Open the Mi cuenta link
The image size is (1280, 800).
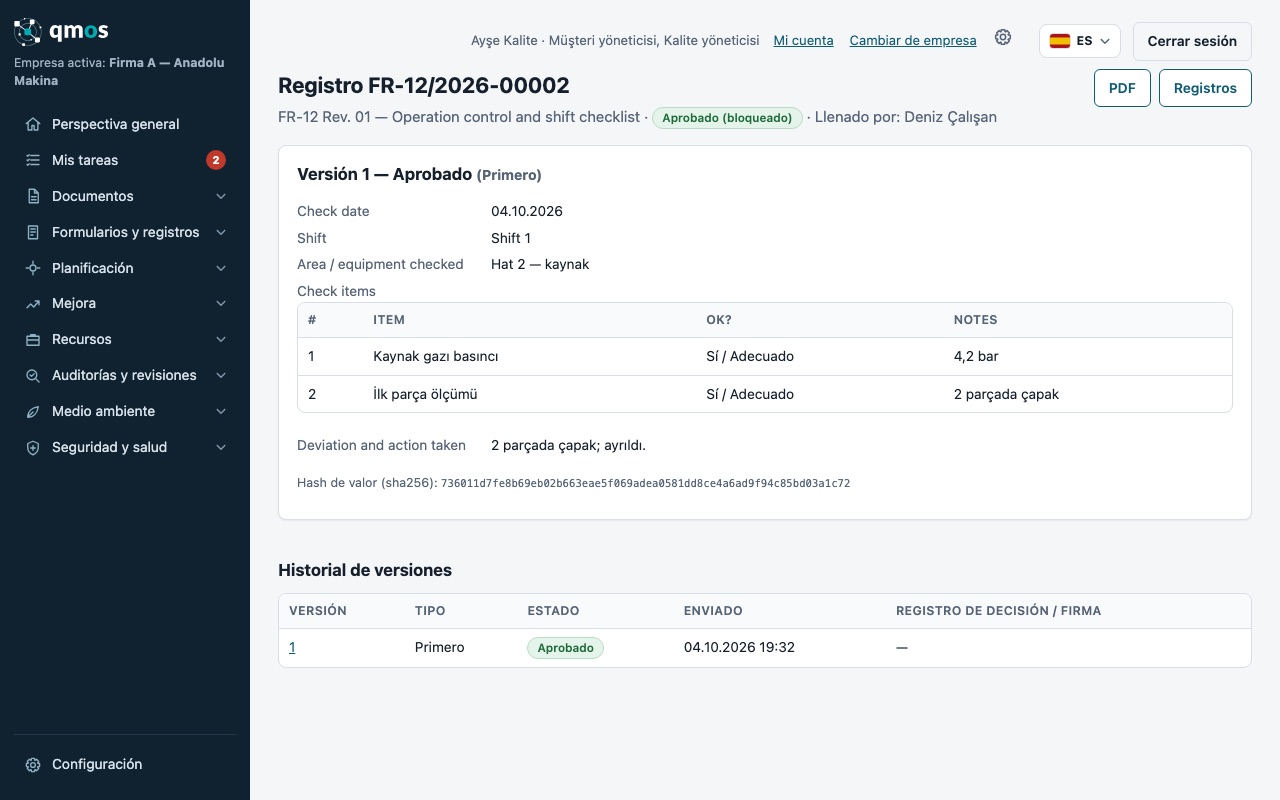tap(804, 41)
